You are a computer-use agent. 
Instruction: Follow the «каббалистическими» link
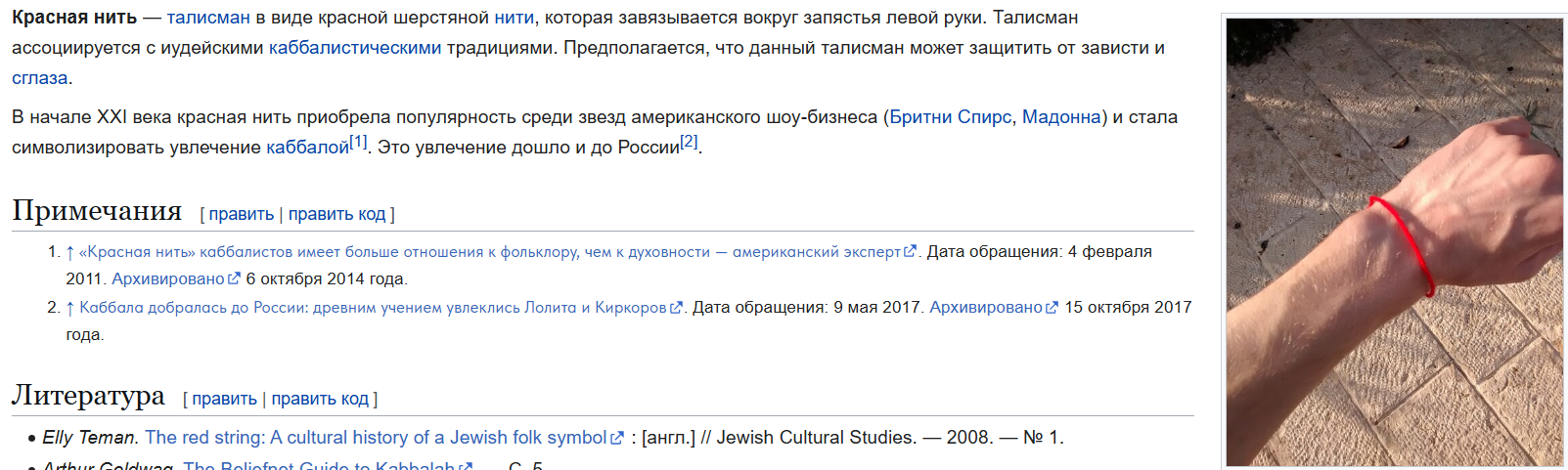355,48
